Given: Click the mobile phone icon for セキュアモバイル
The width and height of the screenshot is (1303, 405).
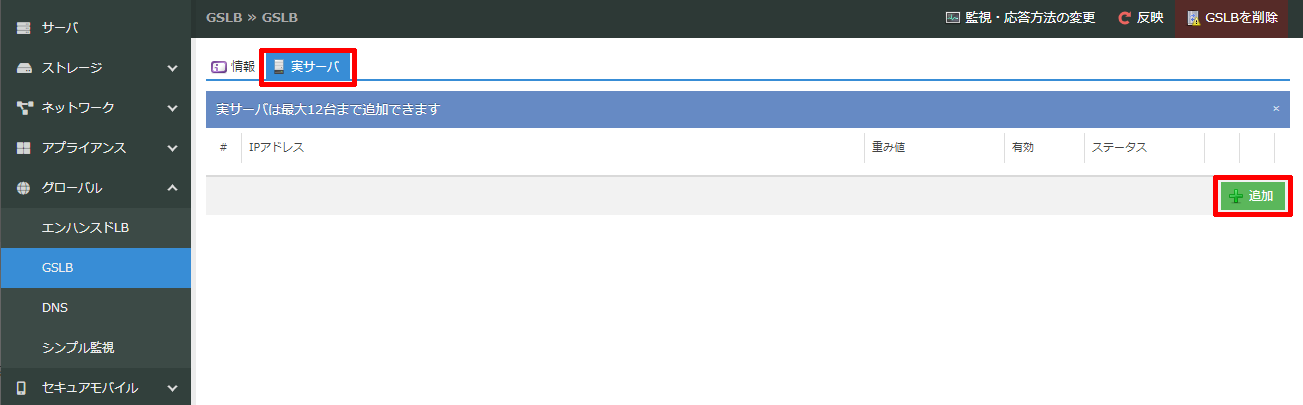Looking at the screenshot, I should click(22, 388).
